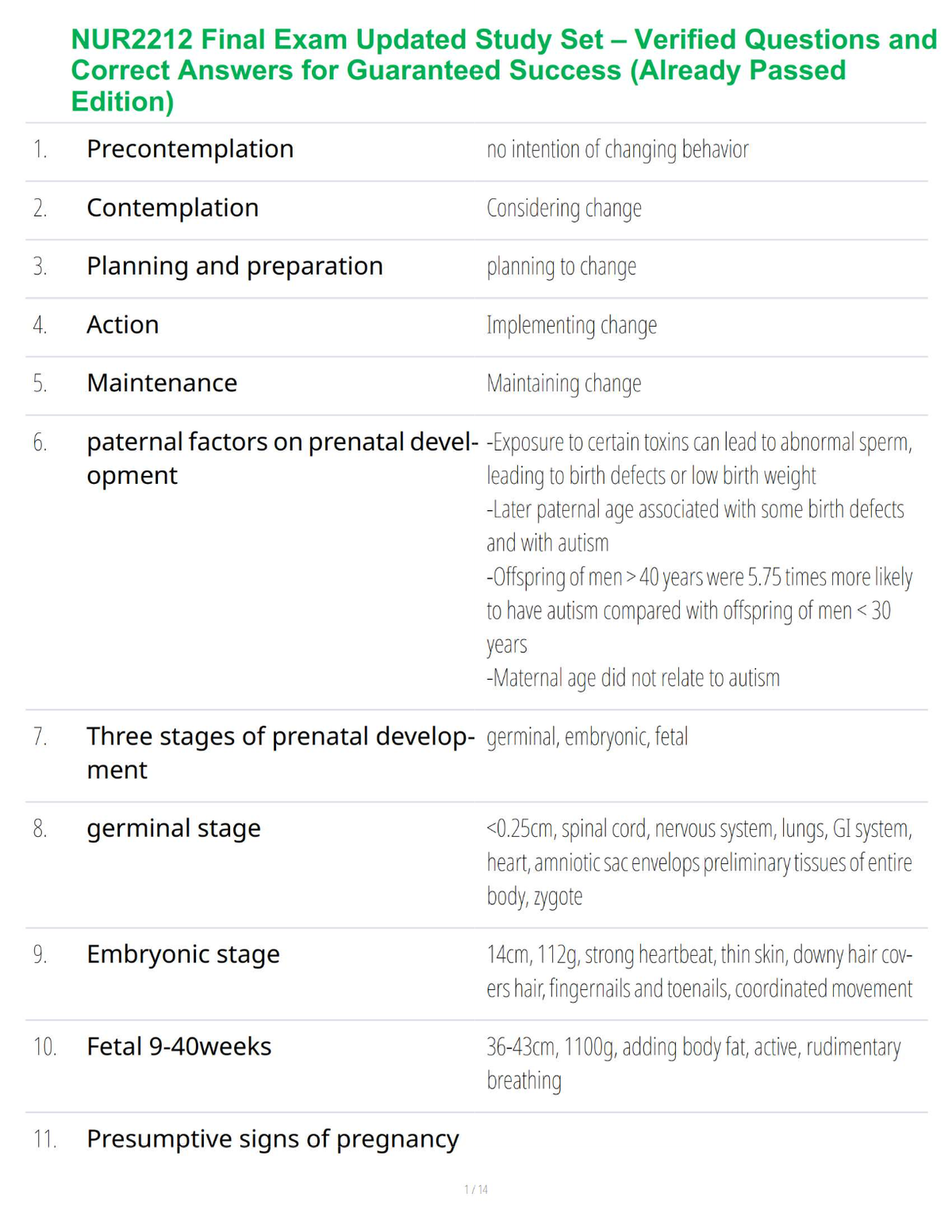
Task: Select the 'germinal stage' term
Action: click(x=174, y=829)
